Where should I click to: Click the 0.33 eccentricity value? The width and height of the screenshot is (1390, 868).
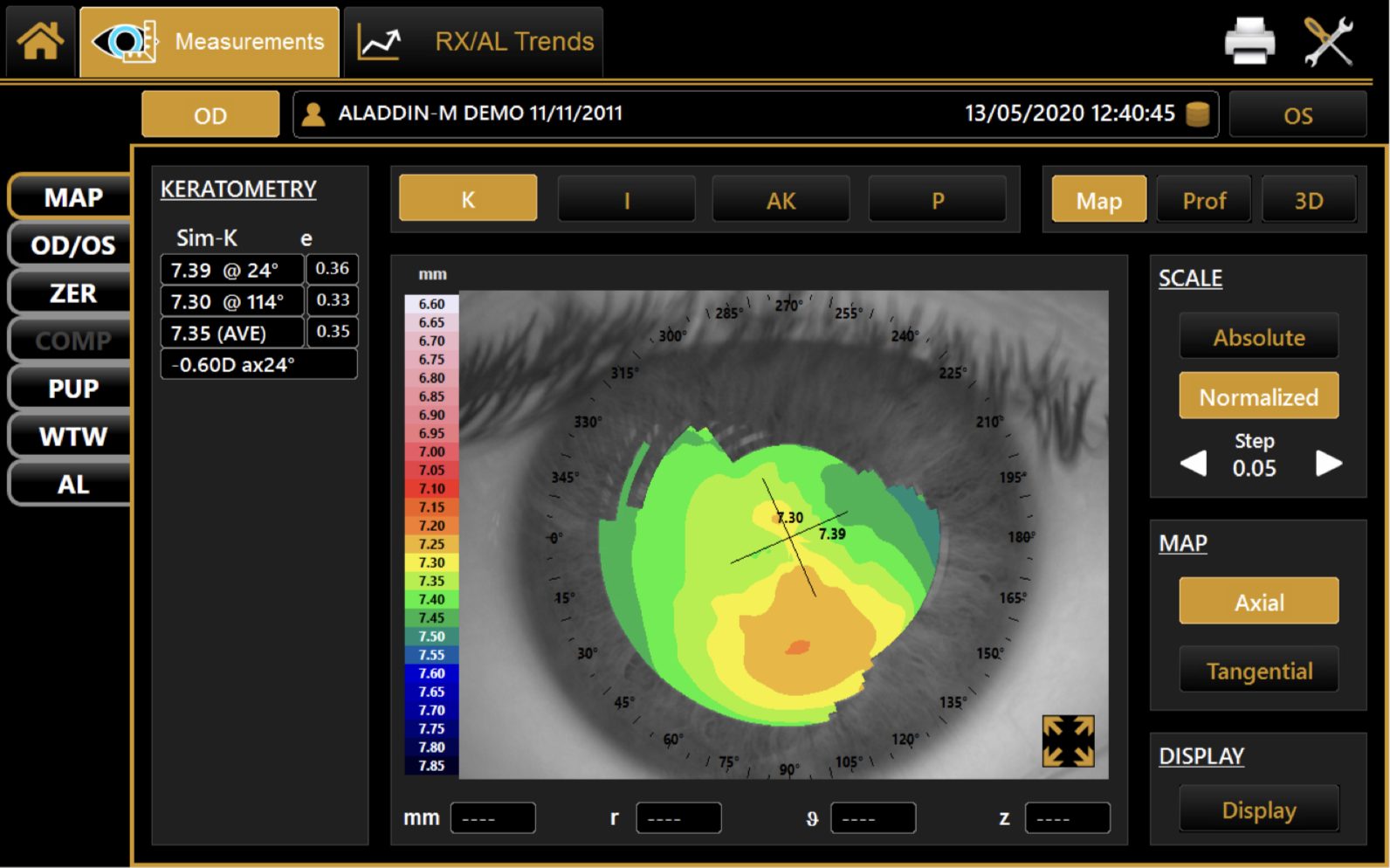(x=332, y=300)
